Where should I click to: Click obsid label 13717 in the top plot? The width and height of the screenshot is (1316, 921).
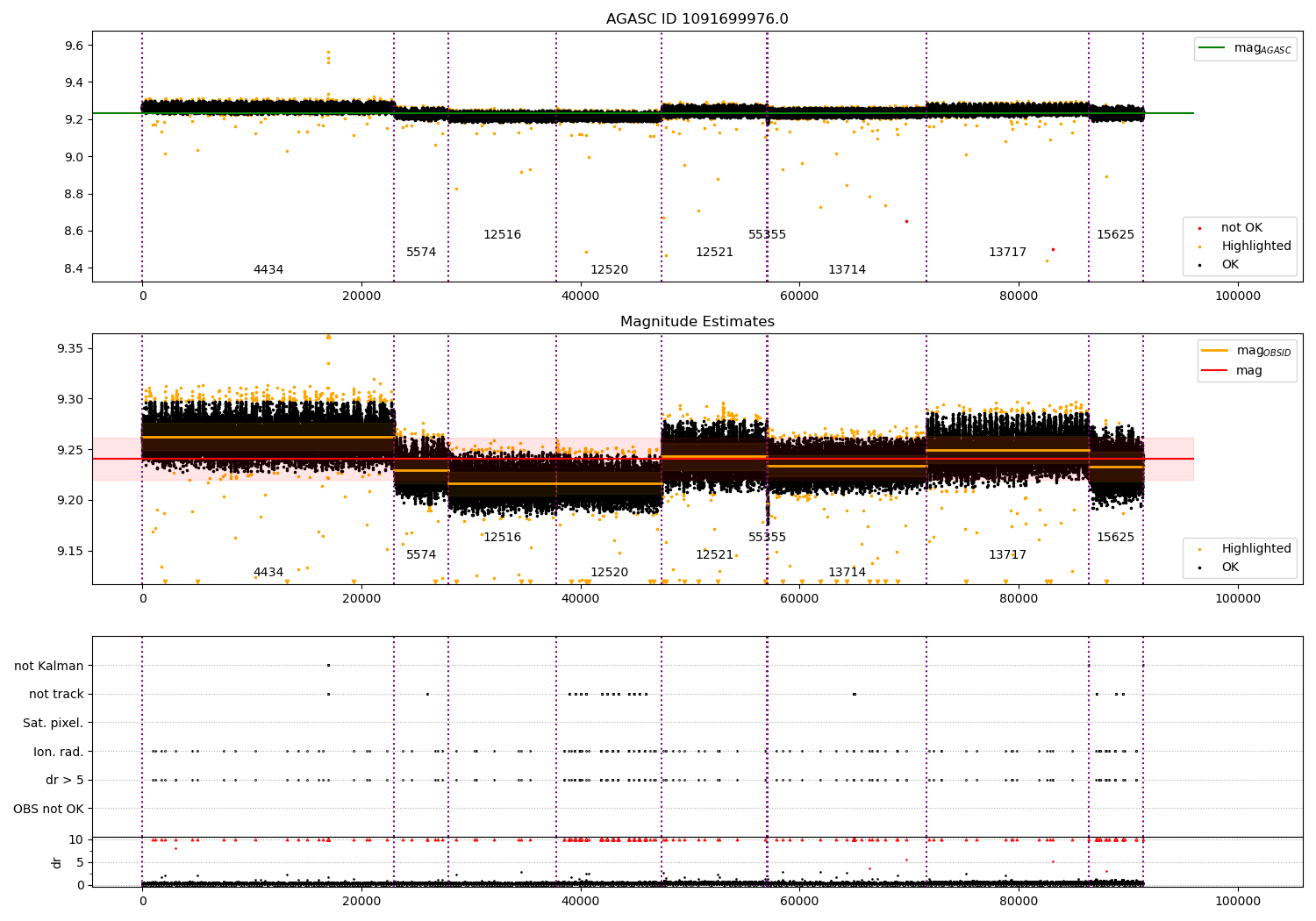tap(1007, 253)
